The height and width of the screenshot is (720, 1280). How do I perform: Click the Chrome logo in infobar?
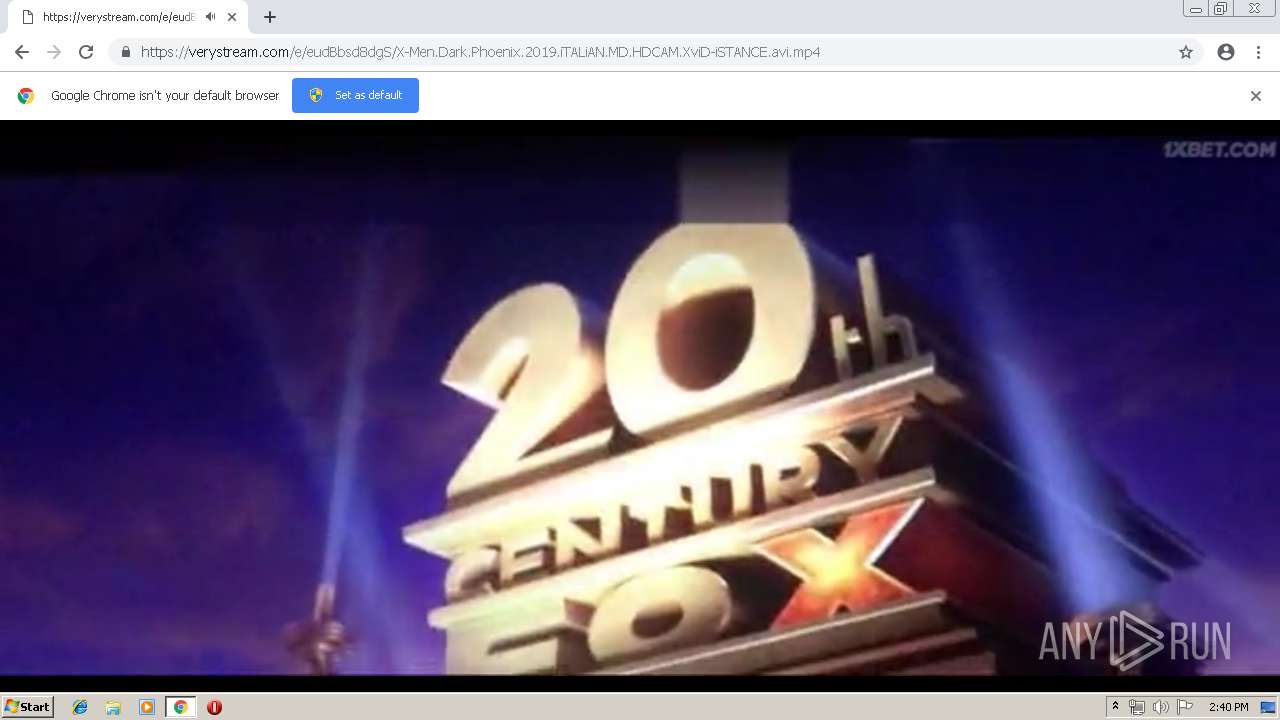pyautogui.click(x=26, y=96)
